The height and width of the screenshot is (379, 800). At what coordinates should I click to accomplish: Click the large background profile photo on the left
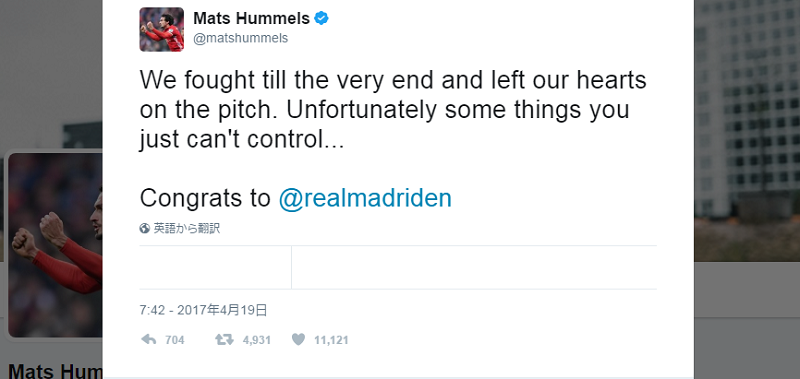(x=55, y=245)
